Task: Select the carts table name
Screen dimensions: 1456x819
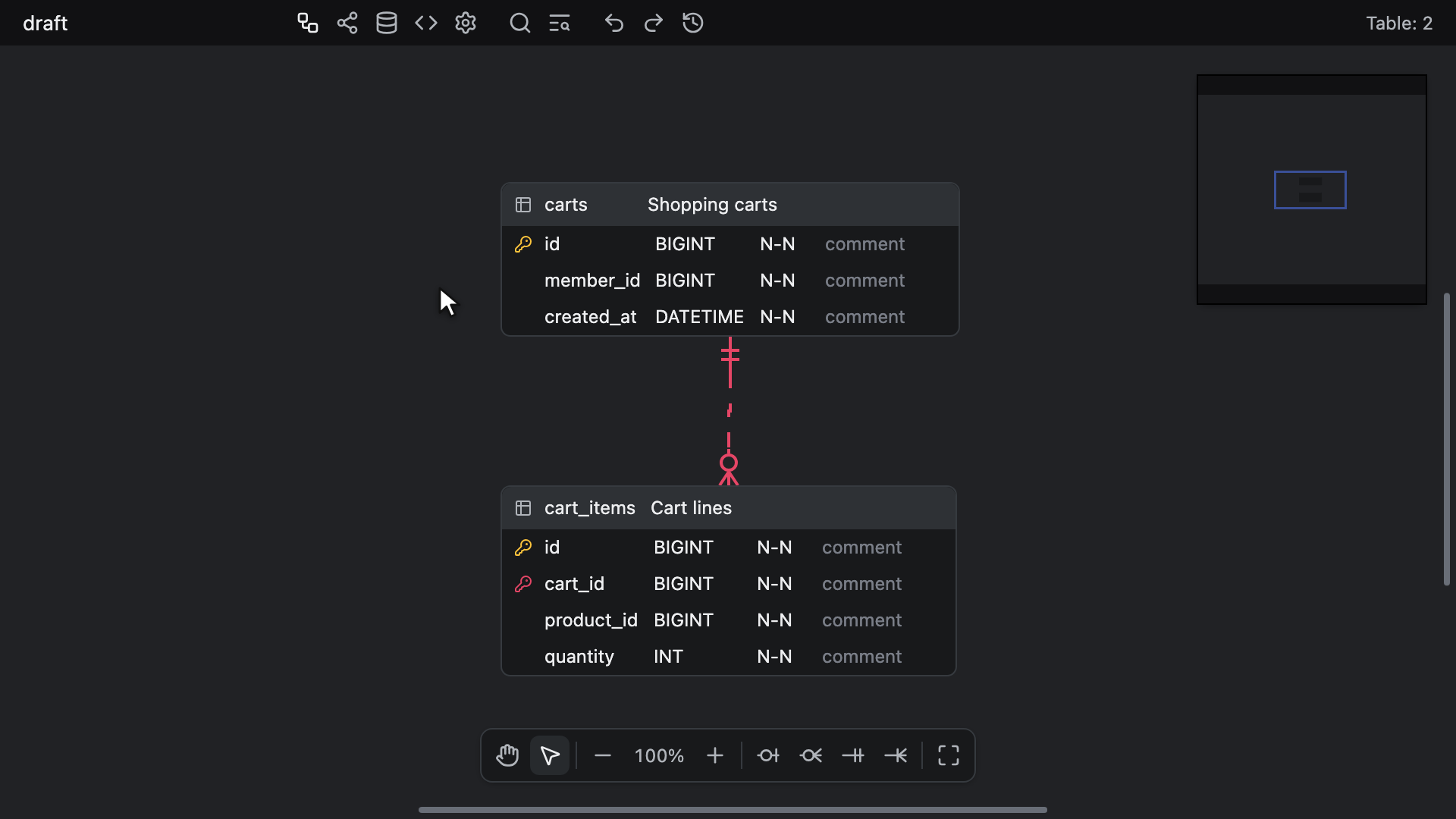Action: click(x=566, y=205)
